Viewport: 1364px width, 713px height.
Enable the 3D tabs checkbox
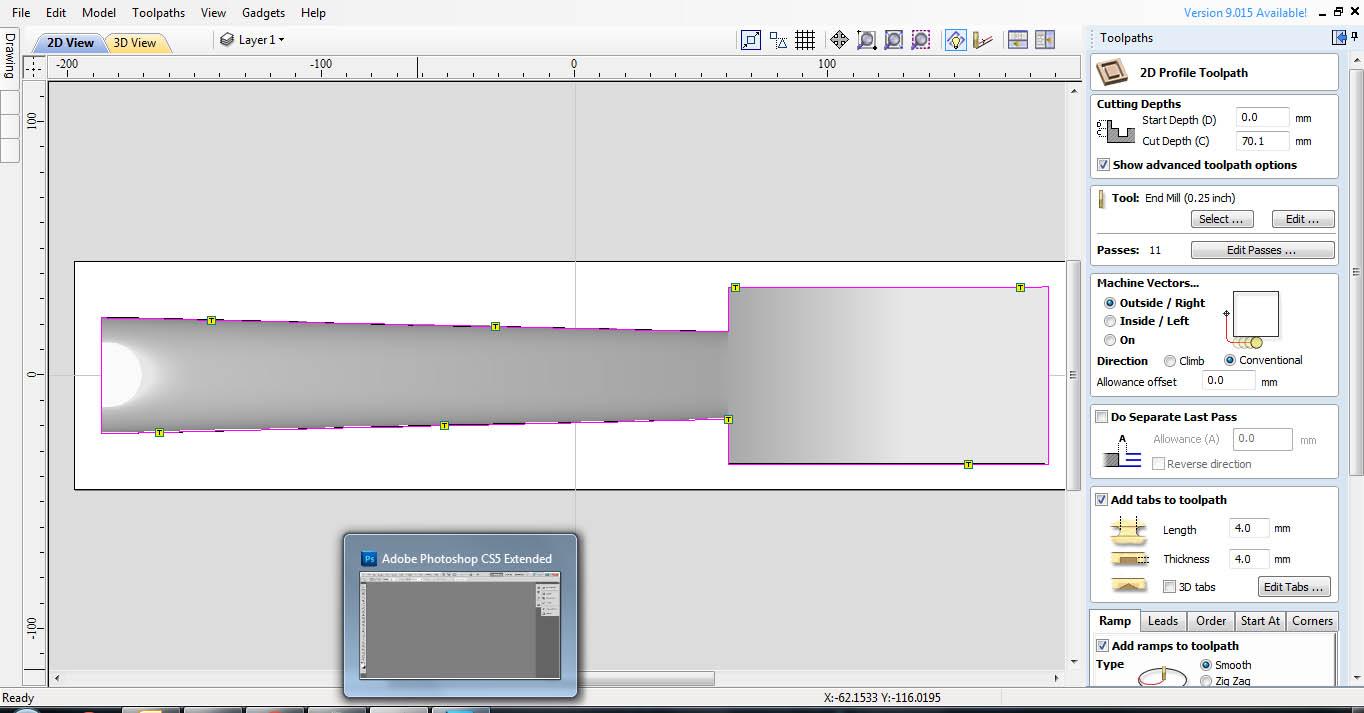[x=1170, y=587]
